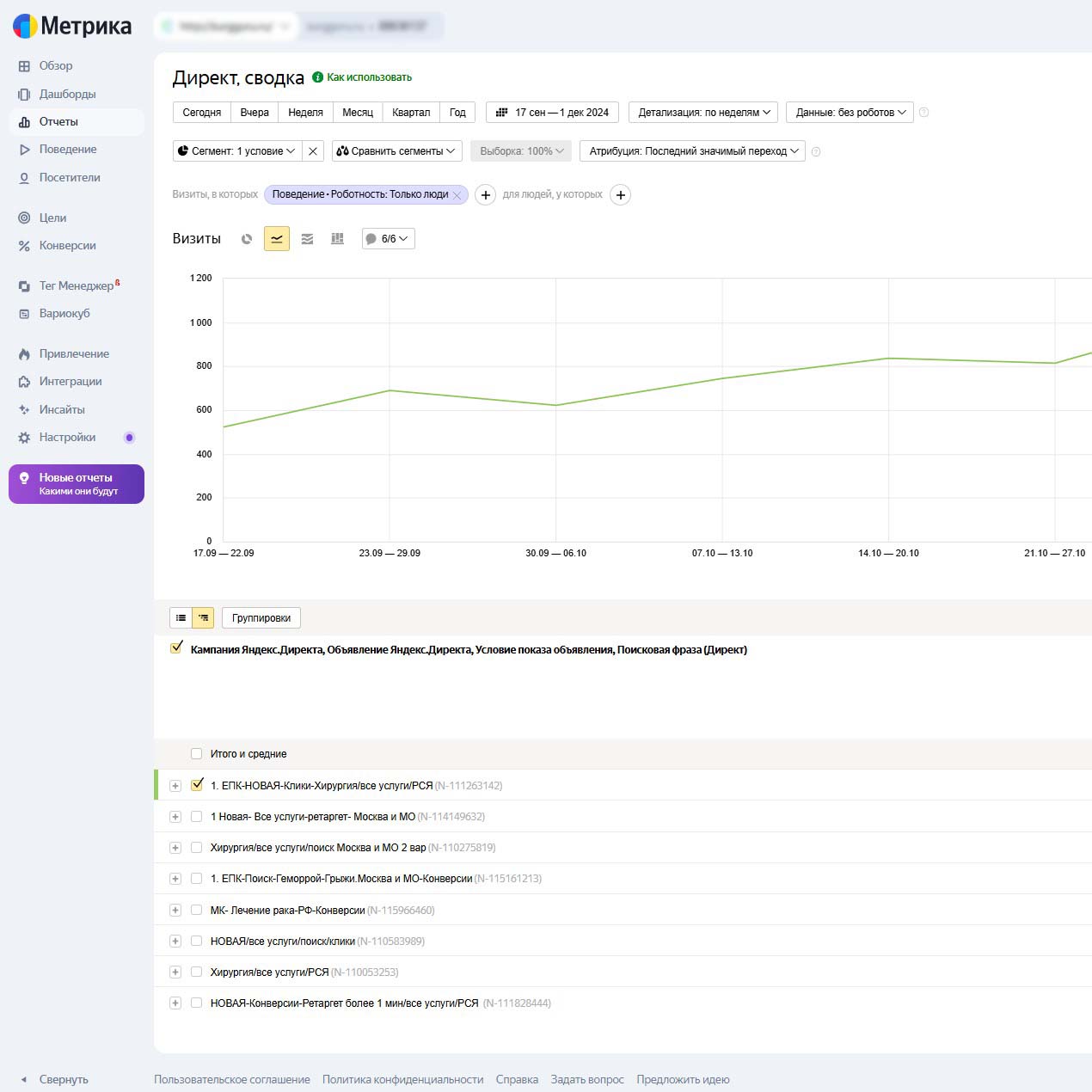Check the Итого и средние checkbox
This screenshot has height=1092, width=1092.
(196, 754)
